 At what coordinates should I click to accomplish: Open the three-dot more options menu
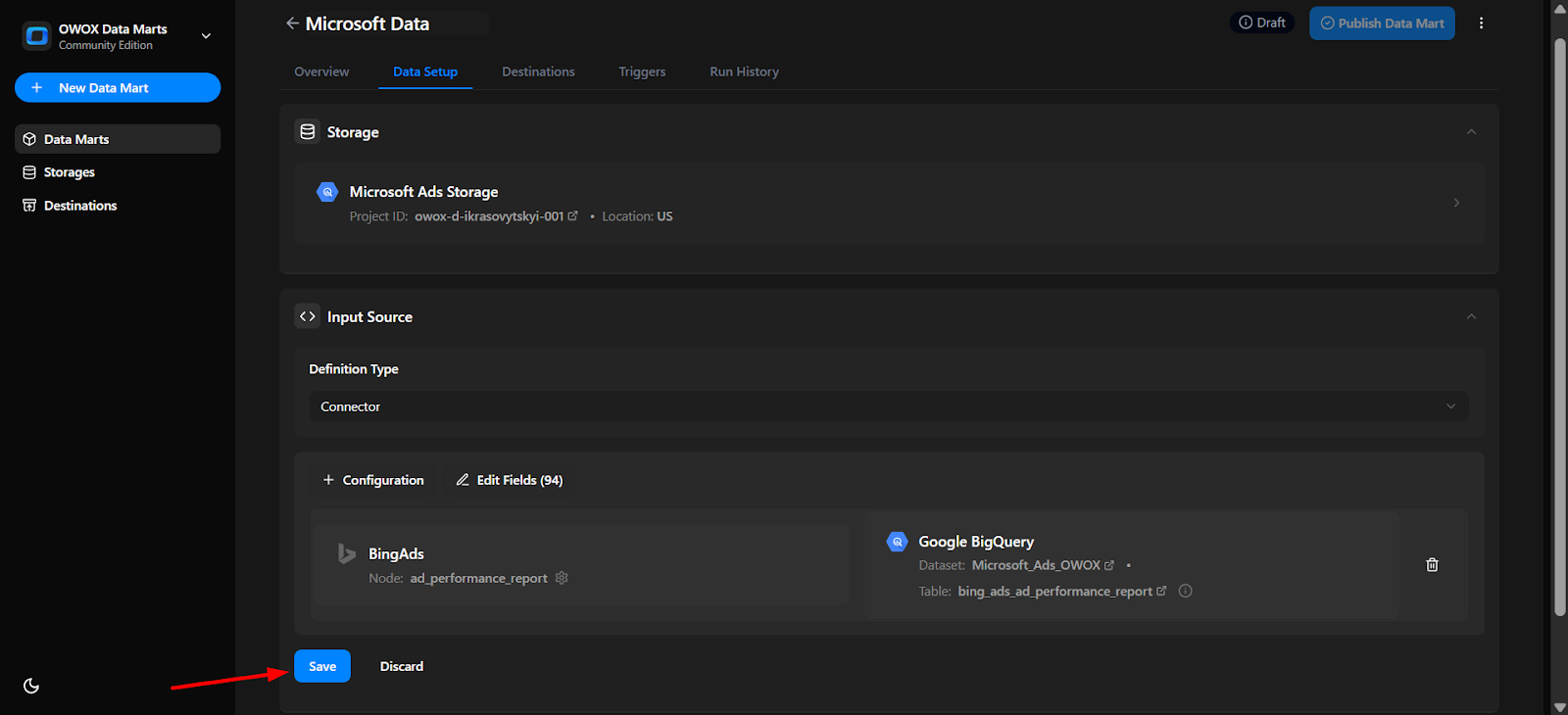pyautogui.click(x=1481, y=24)
